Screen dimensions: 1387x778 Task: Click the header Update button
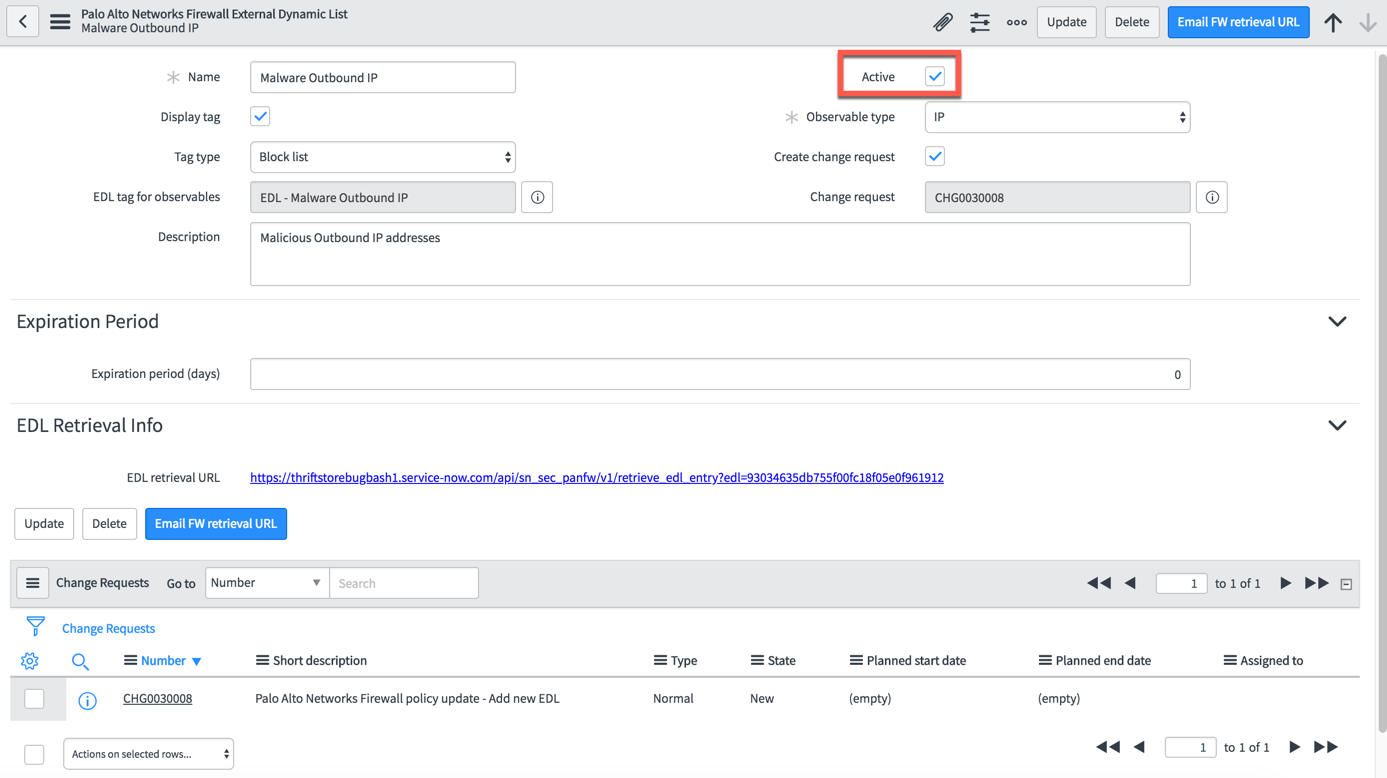1067,22
